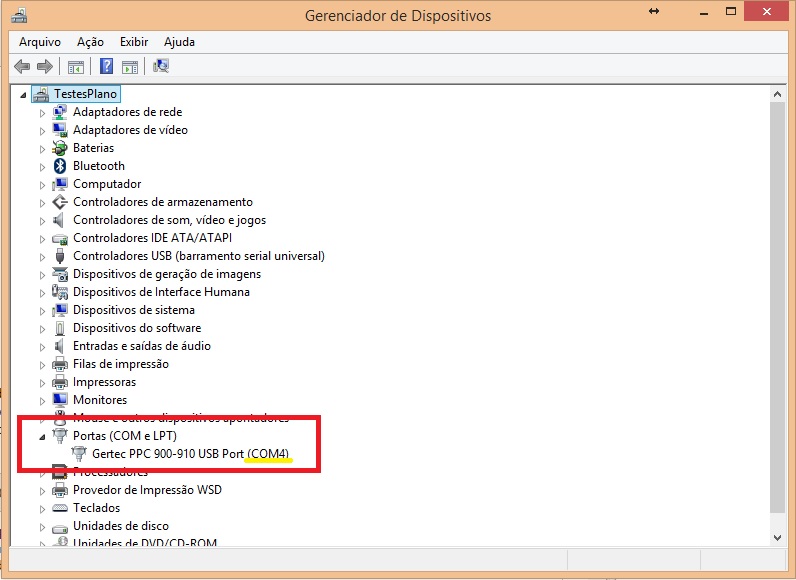This screenshot has height=580, width=796.
Task: Click the blue Help question-mark toolbar icon
Action: coord(106,67)
